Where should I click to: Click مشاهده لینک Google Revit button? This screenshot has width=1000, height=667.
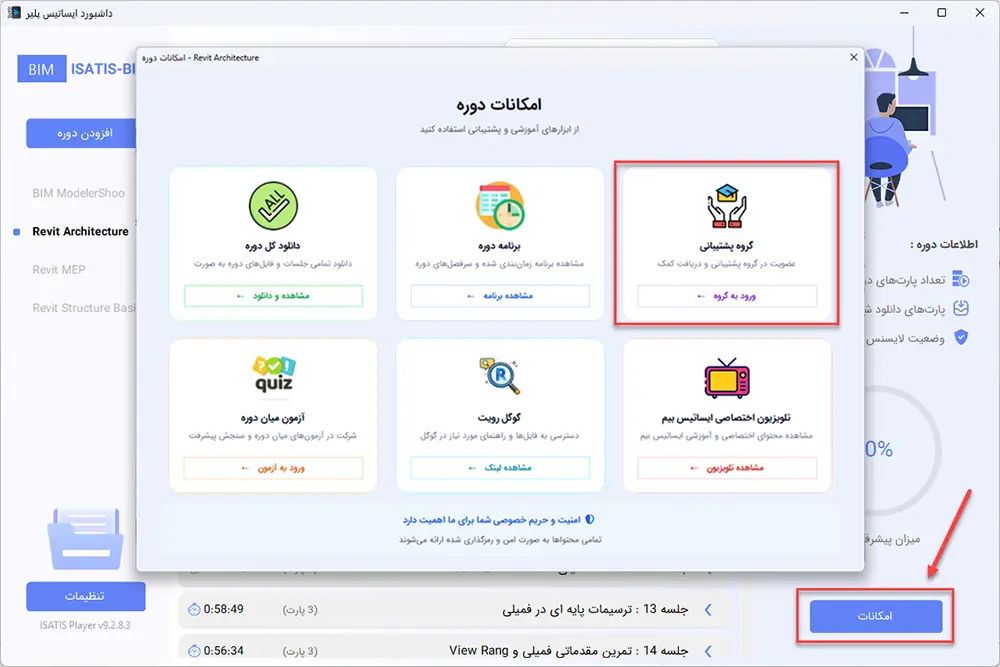500,468
